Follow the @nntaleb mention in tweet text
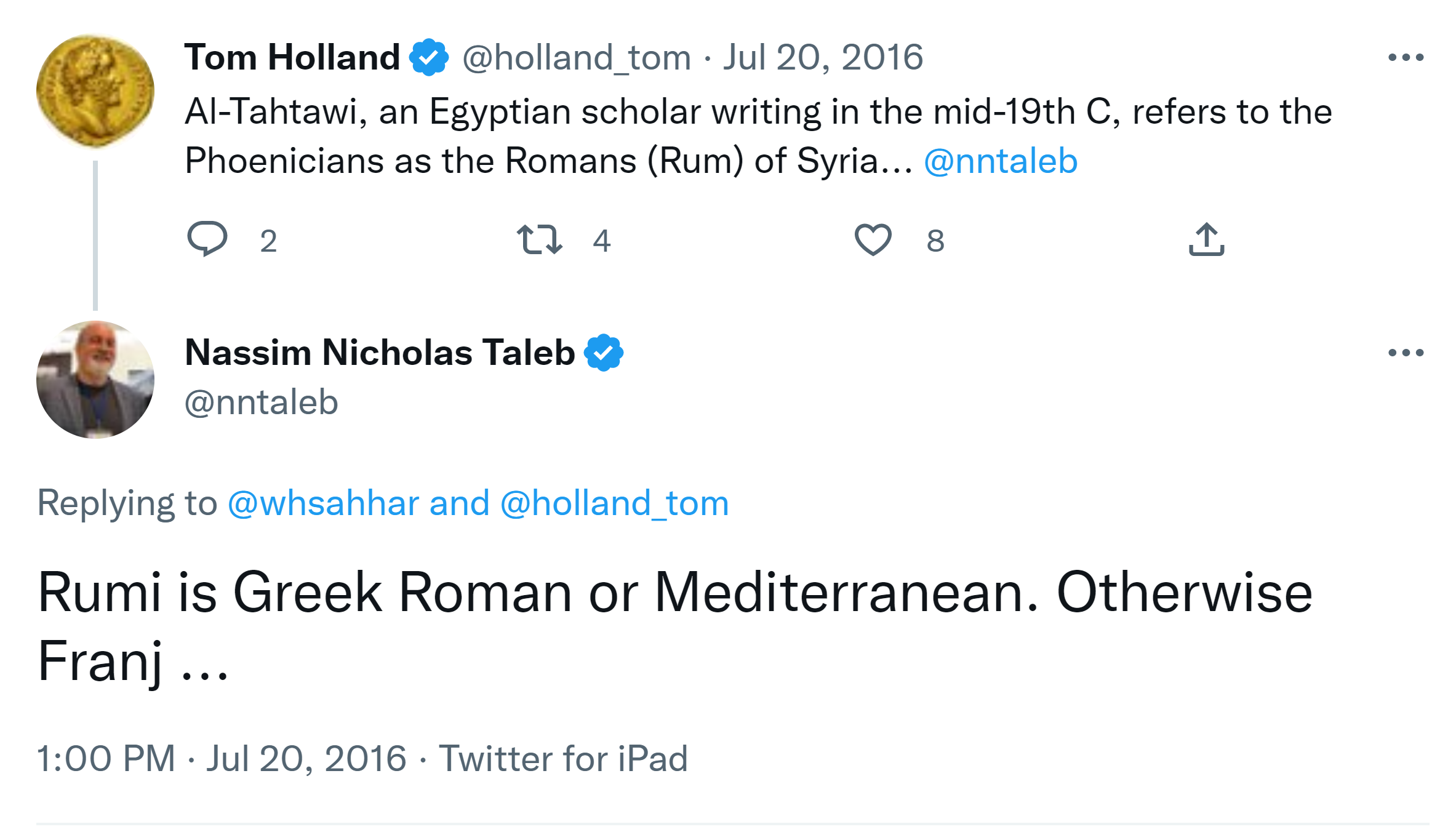Image resolution: width=1456 pixels, height=840 pixels. pyautogui.click(x=1001, y=161)
